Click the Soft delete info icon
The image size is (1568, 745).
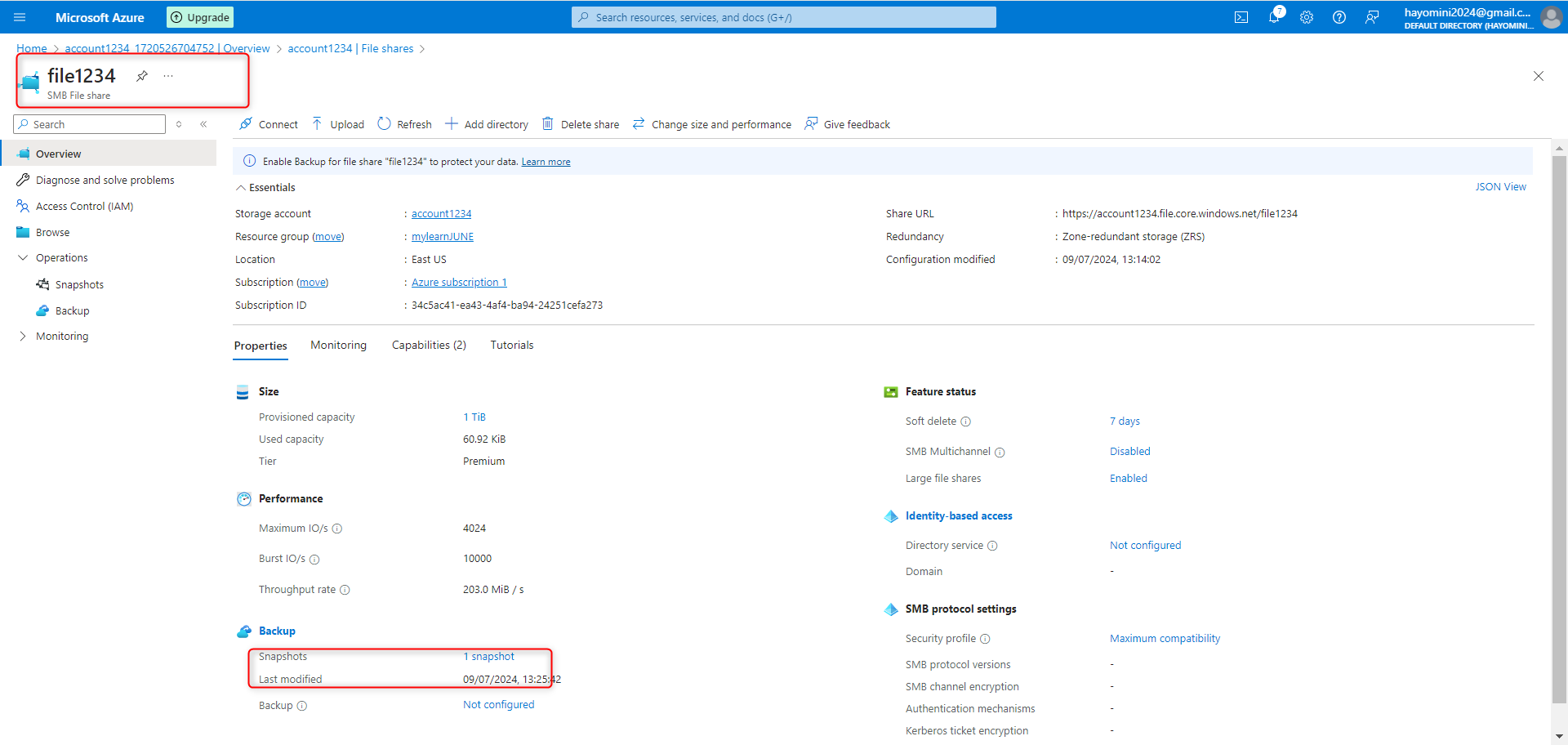965,422
